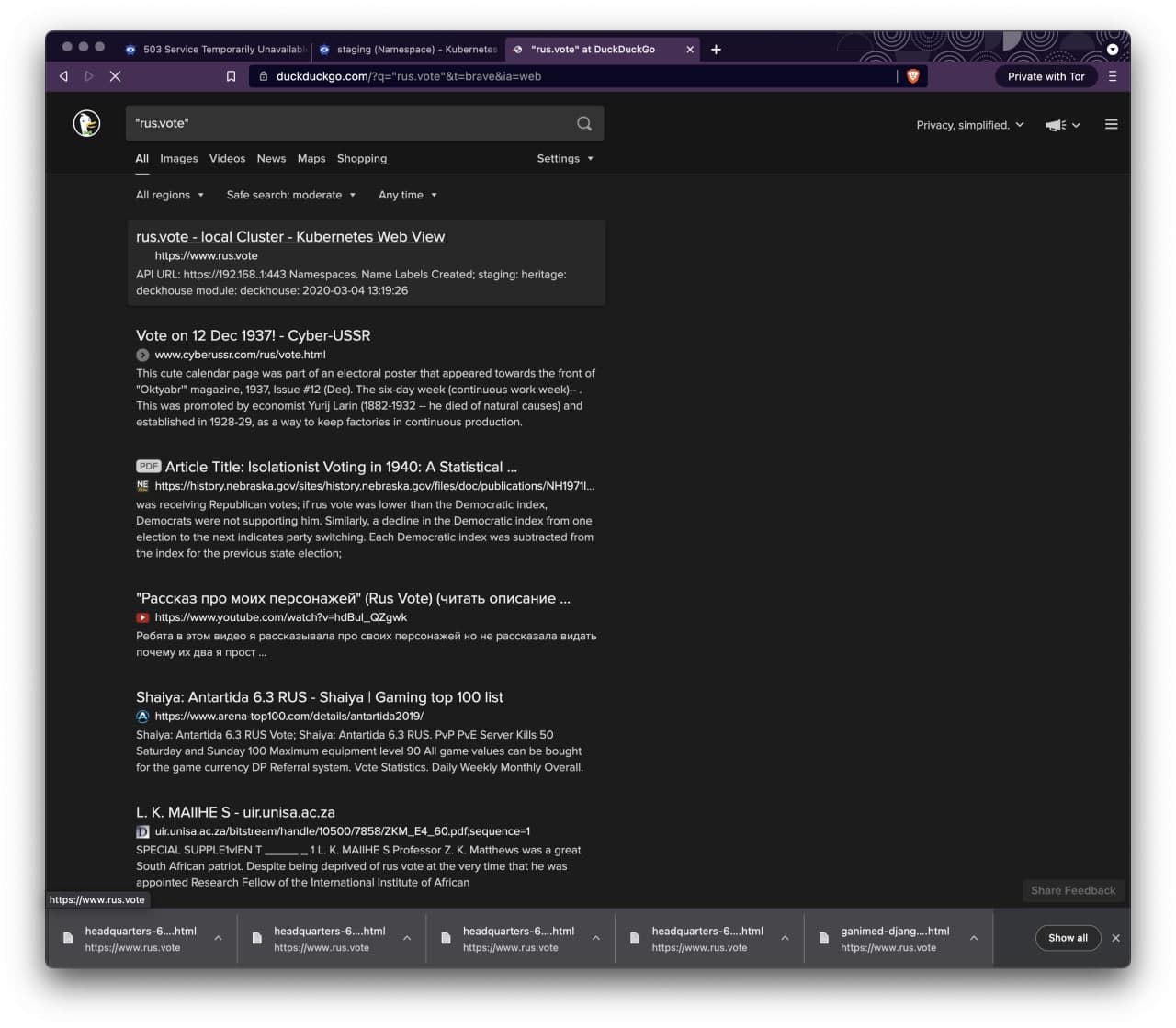Click the YouTube favicon on the Russian video result

click(x=142, y=617)
